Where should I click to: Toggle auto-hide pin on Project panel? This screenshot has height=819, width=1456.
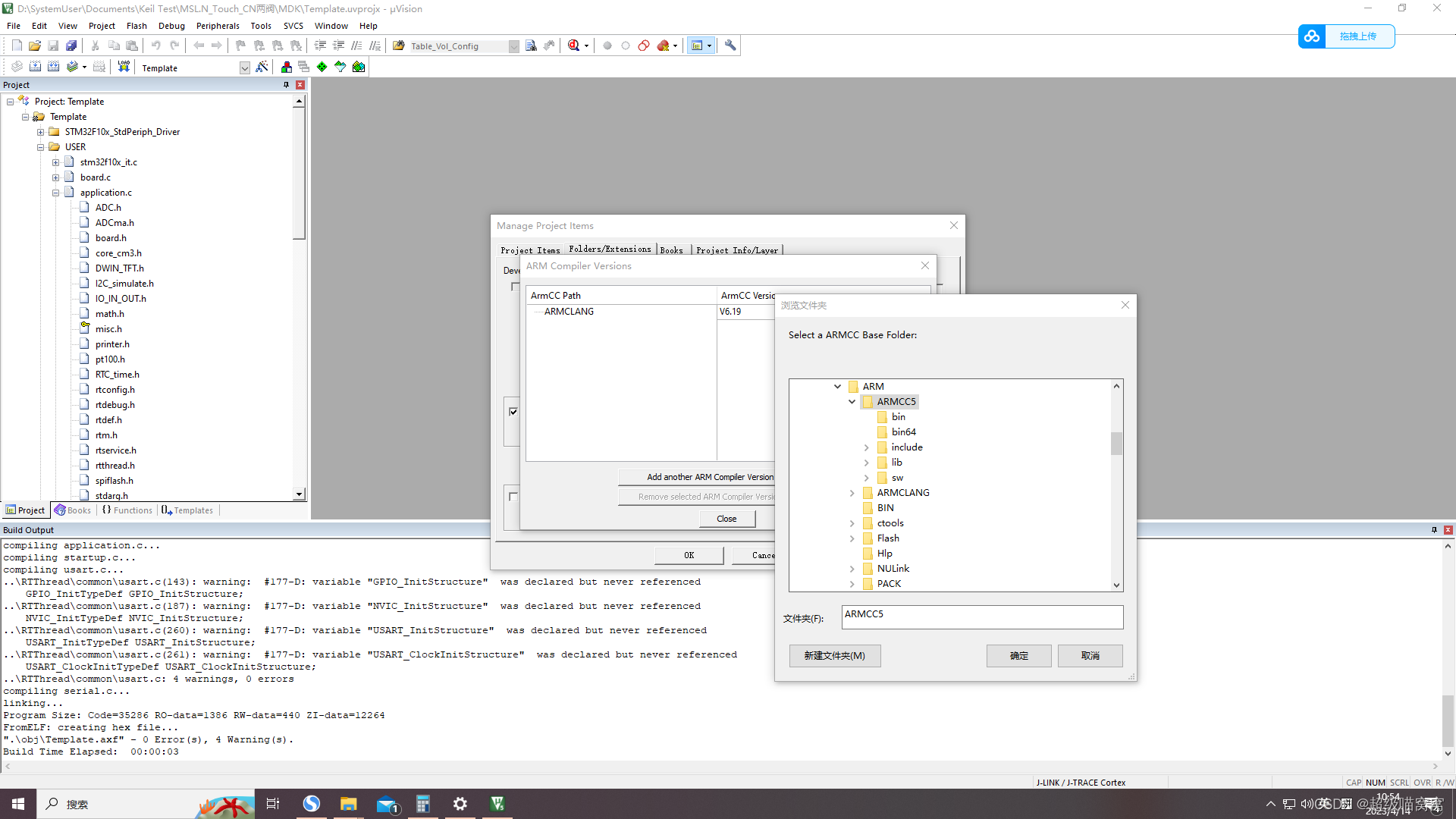pyautogui.click(x=286, y=85)
